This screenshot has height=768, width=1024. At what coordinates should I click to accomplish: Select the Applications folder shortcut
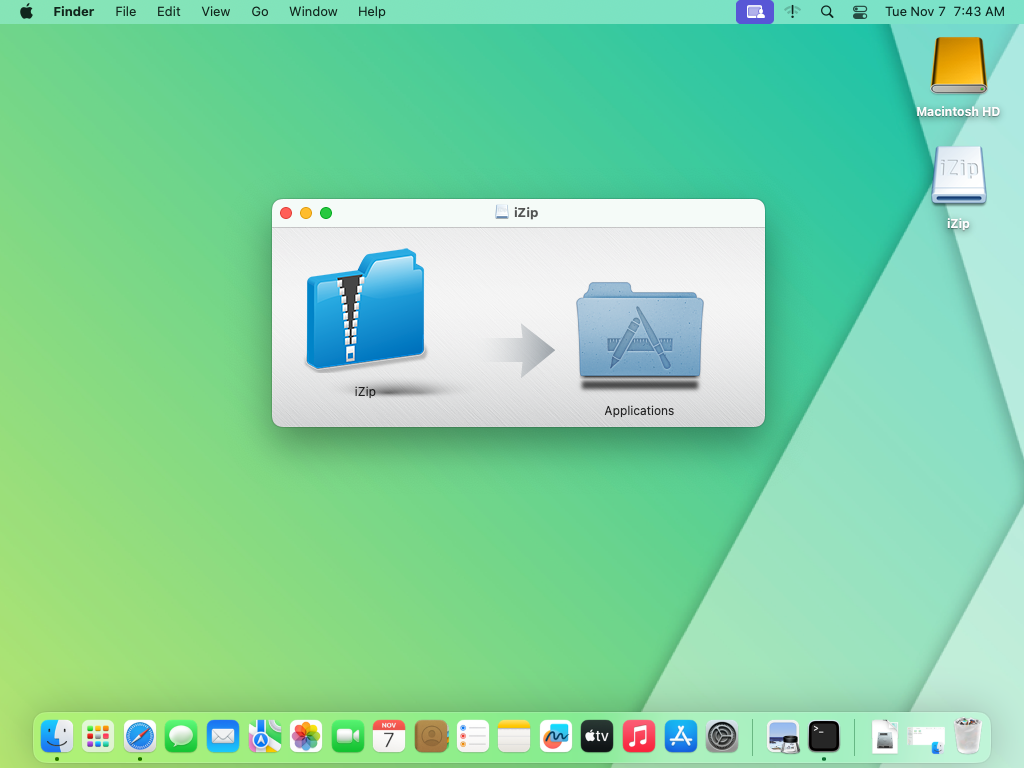tap(639, 331)
